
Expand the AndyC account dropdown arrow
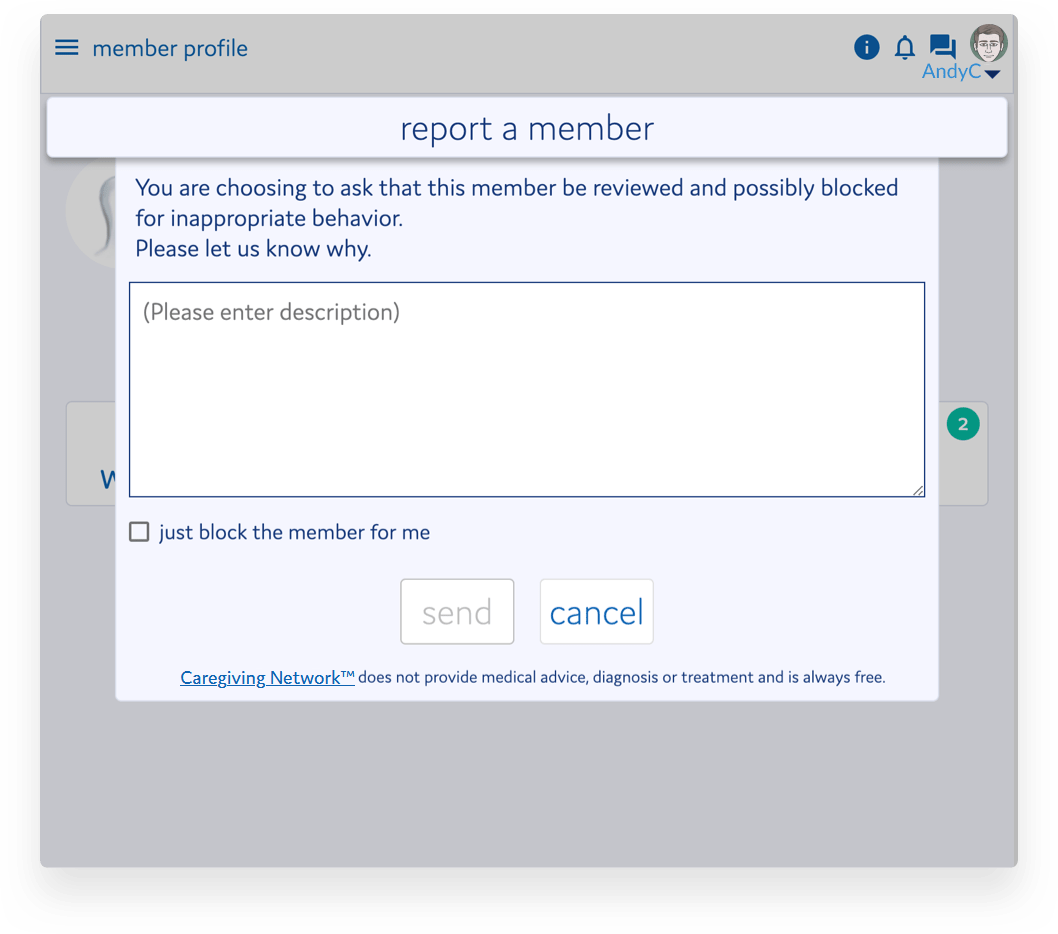pos(993,74)
